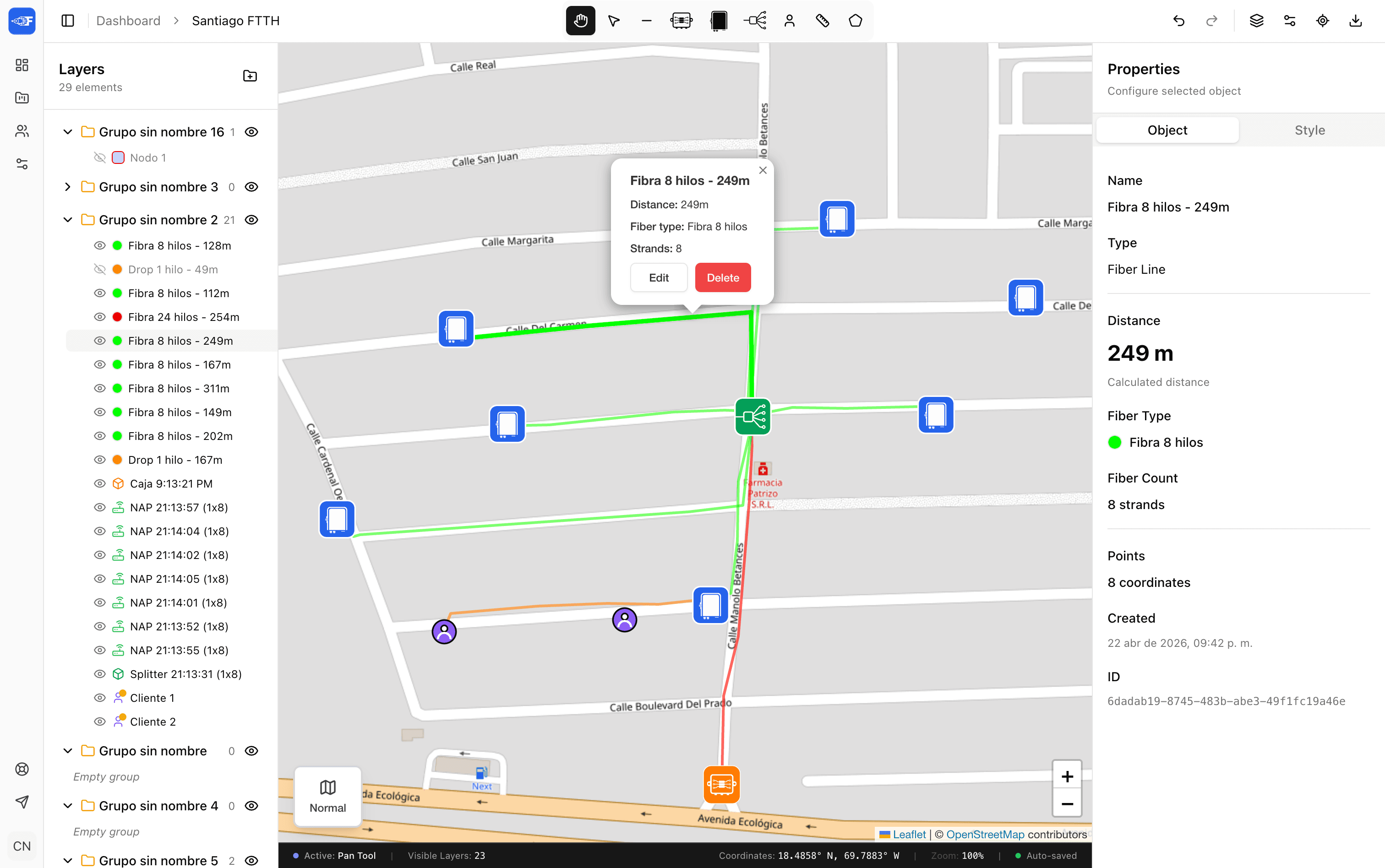Open the OpenStreetMap link
This screenshot has height=868, width=1385.
click(985, 835)
